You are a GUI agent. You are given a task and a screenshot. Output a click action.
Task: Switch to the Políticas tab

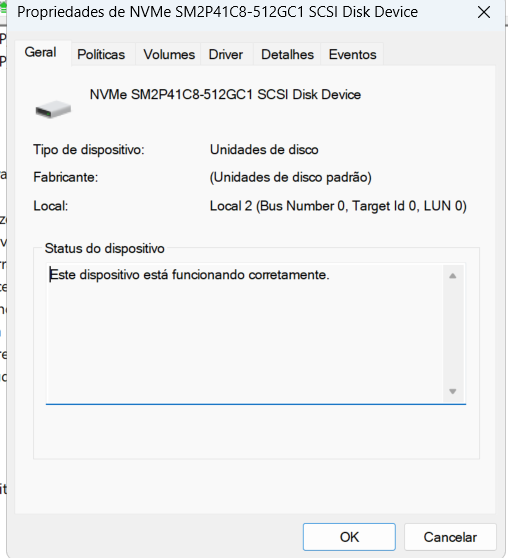[x=101, y=54]
